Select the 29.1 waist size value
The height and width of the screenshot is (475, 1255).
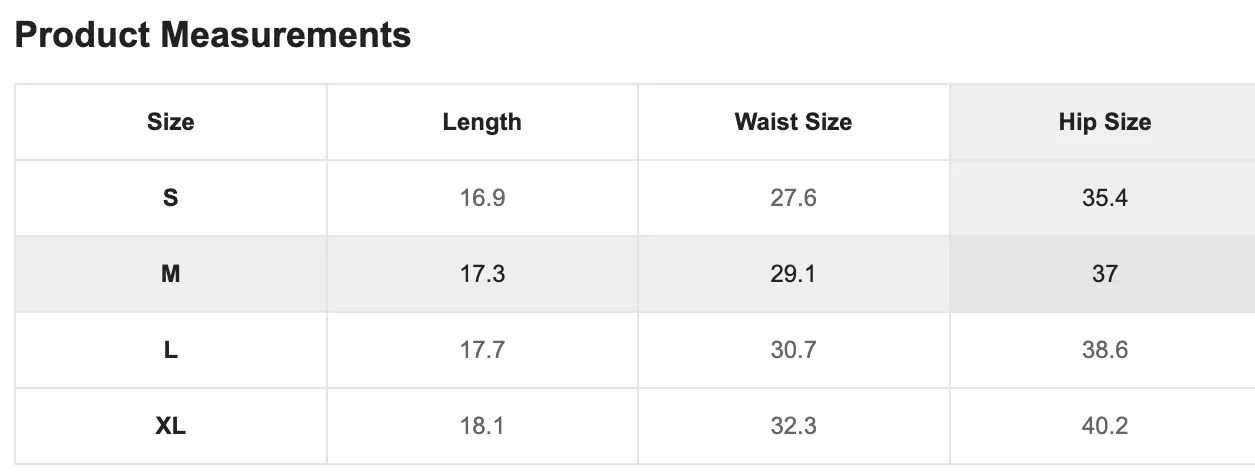(x=793, y=274)
